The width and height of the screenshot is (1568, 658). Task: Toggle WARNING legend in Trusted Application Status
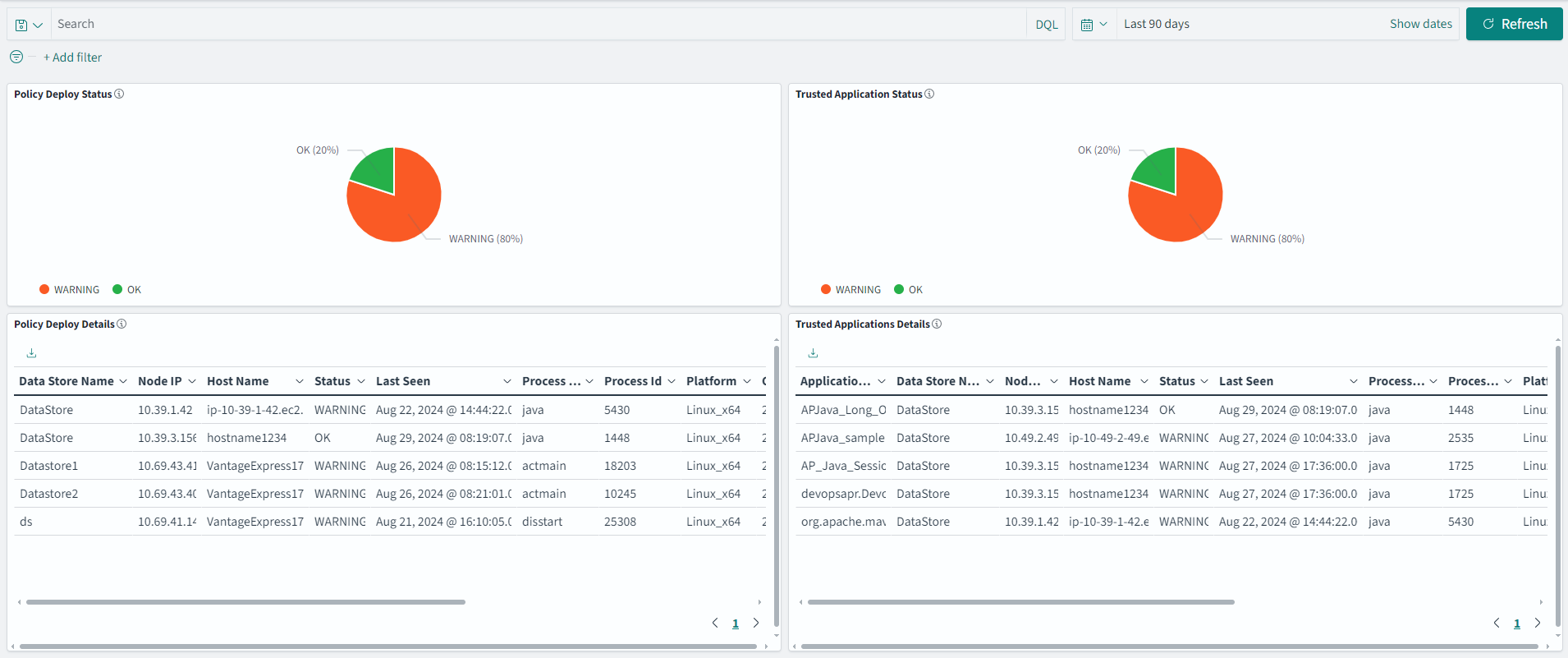[x=850, y=289]
